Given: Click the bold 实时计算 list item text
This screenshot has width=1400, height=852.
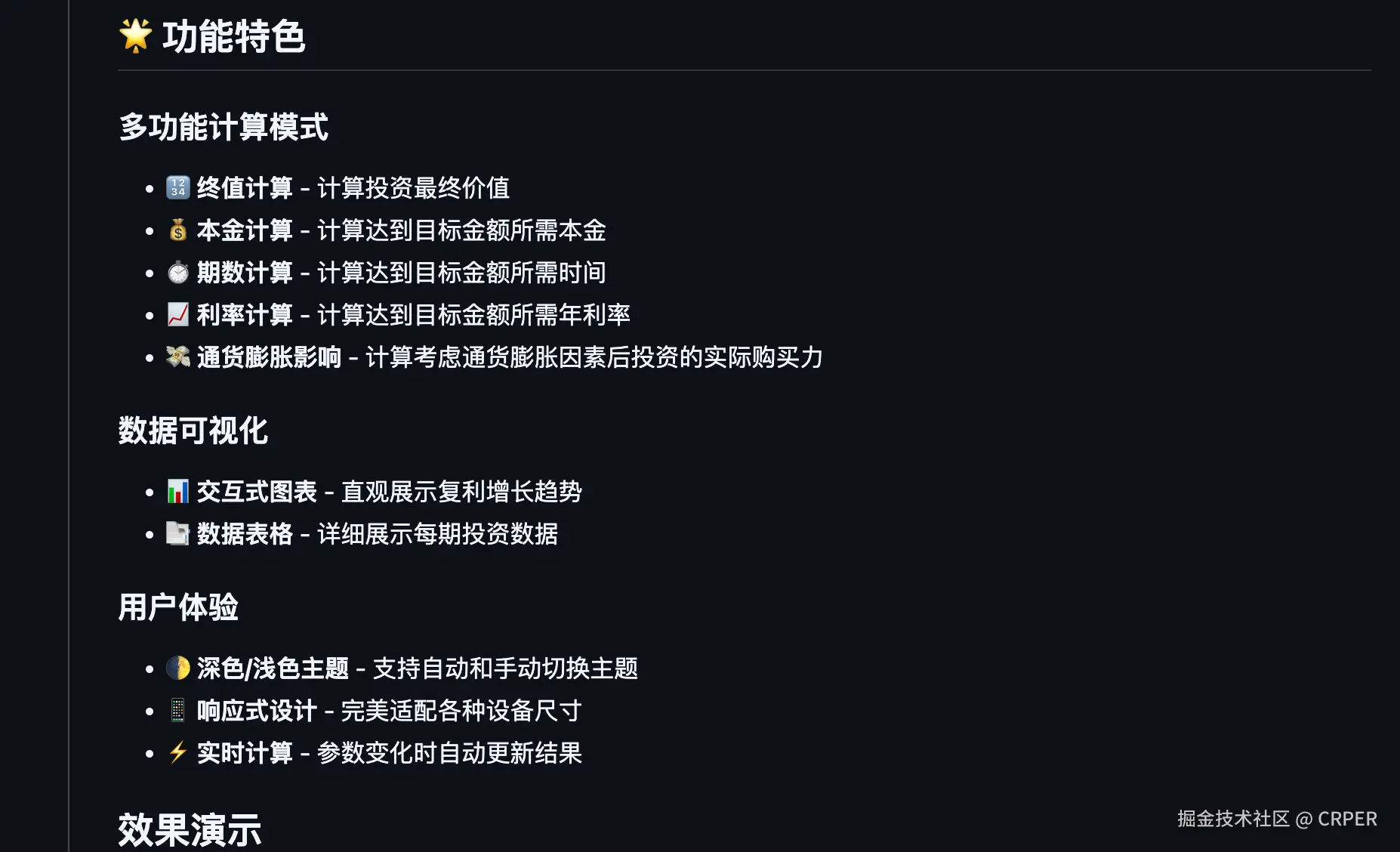Looking at the screenshot, I should click(x=245, y=752).
